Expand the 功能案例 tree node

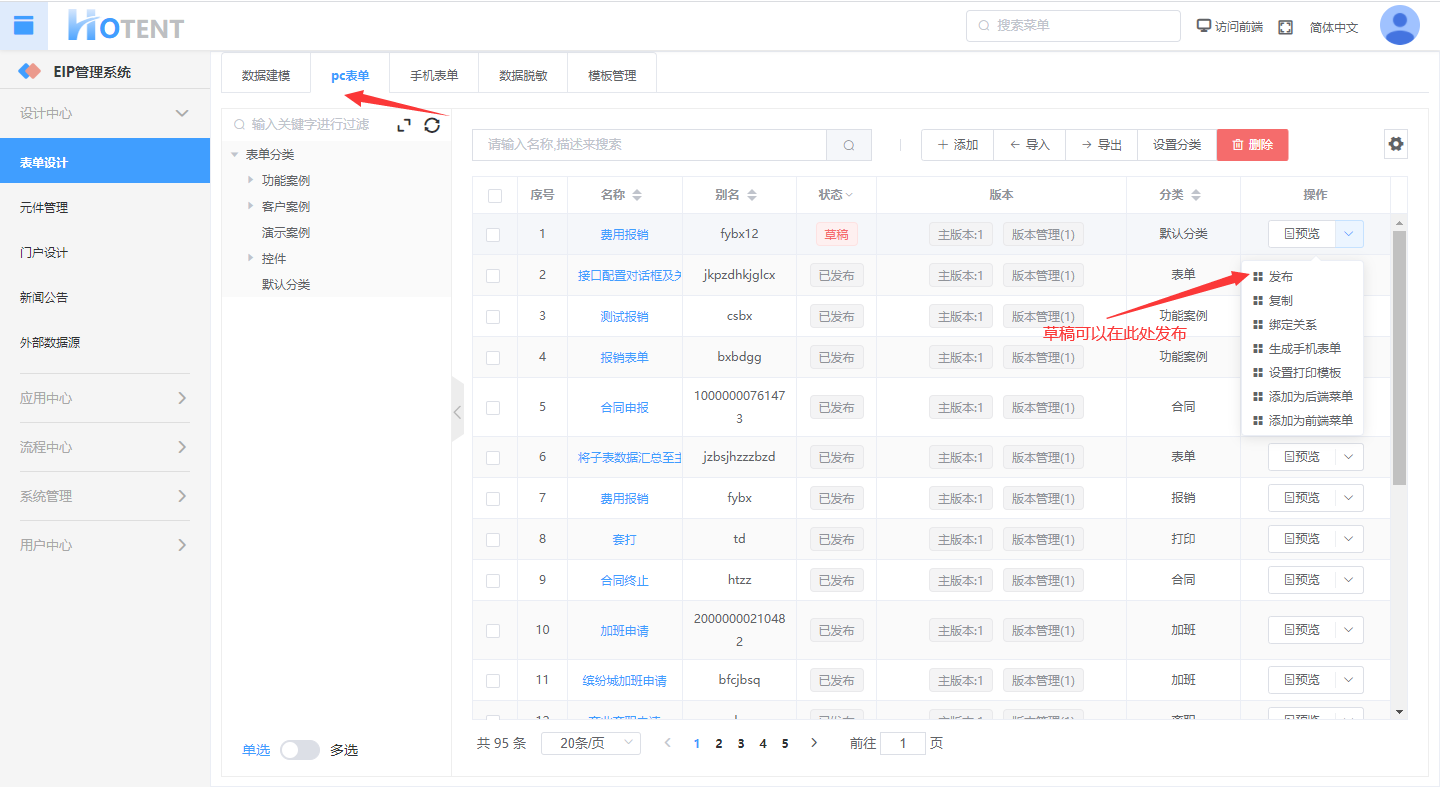[x=250, y=180]
